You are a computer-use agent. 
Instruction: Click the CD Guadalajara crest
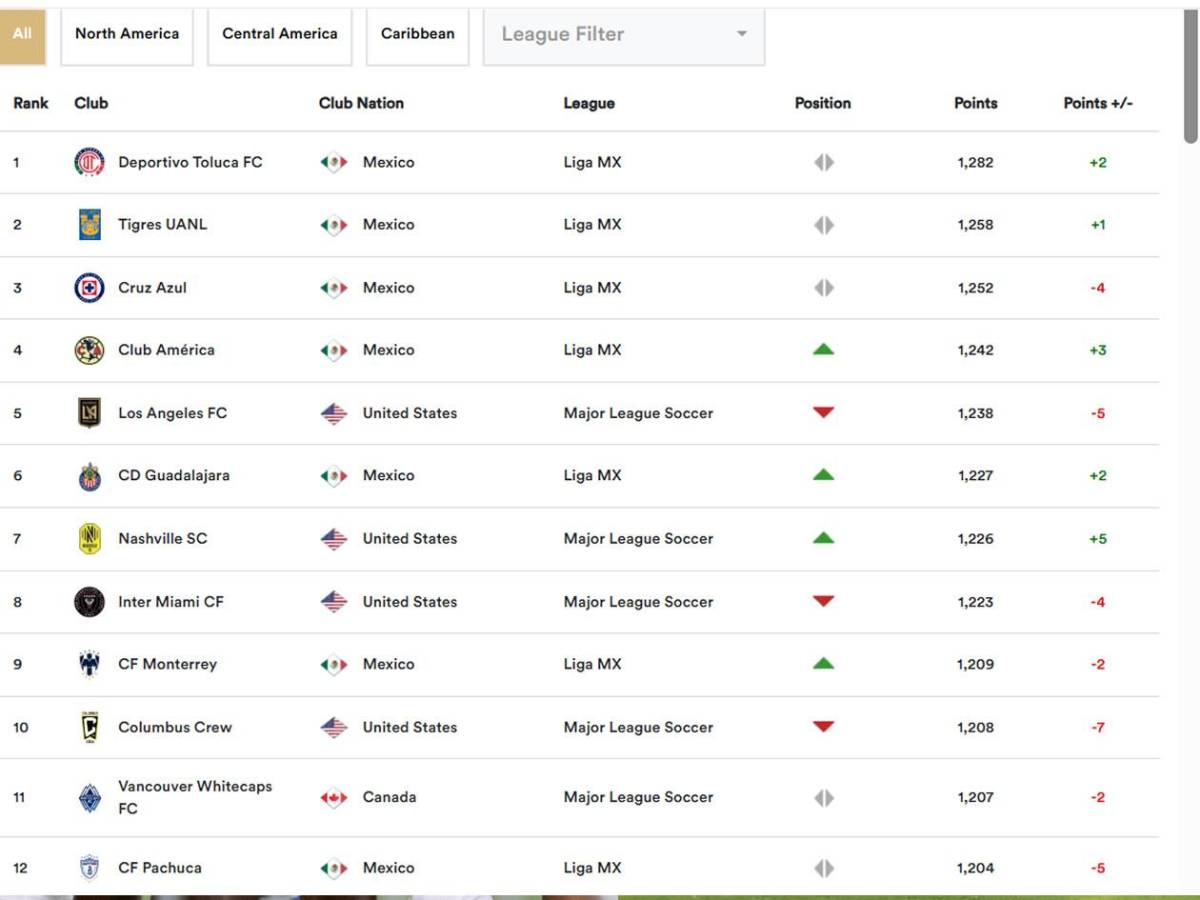tap(89, 476)
